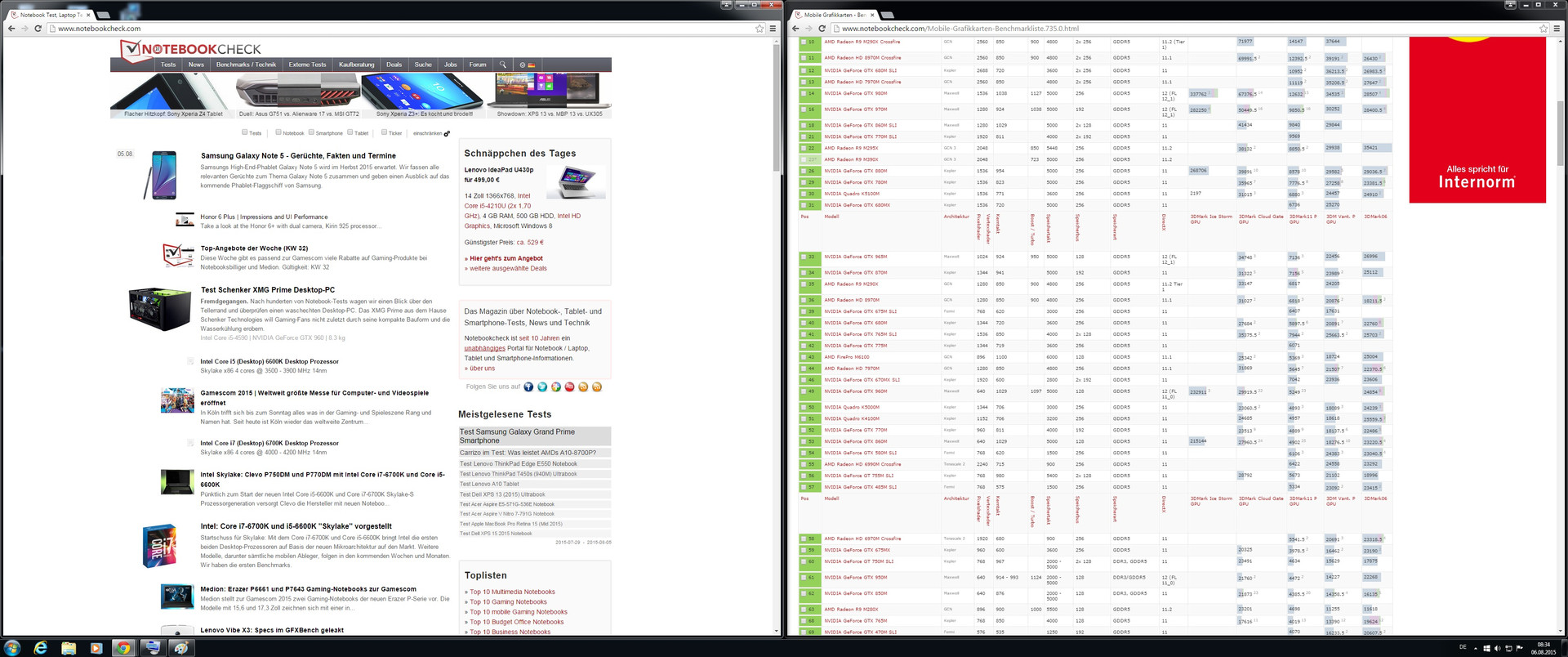Click the red Internorm advertisement banner
Screen dimensions: 1568x657
1477,120
